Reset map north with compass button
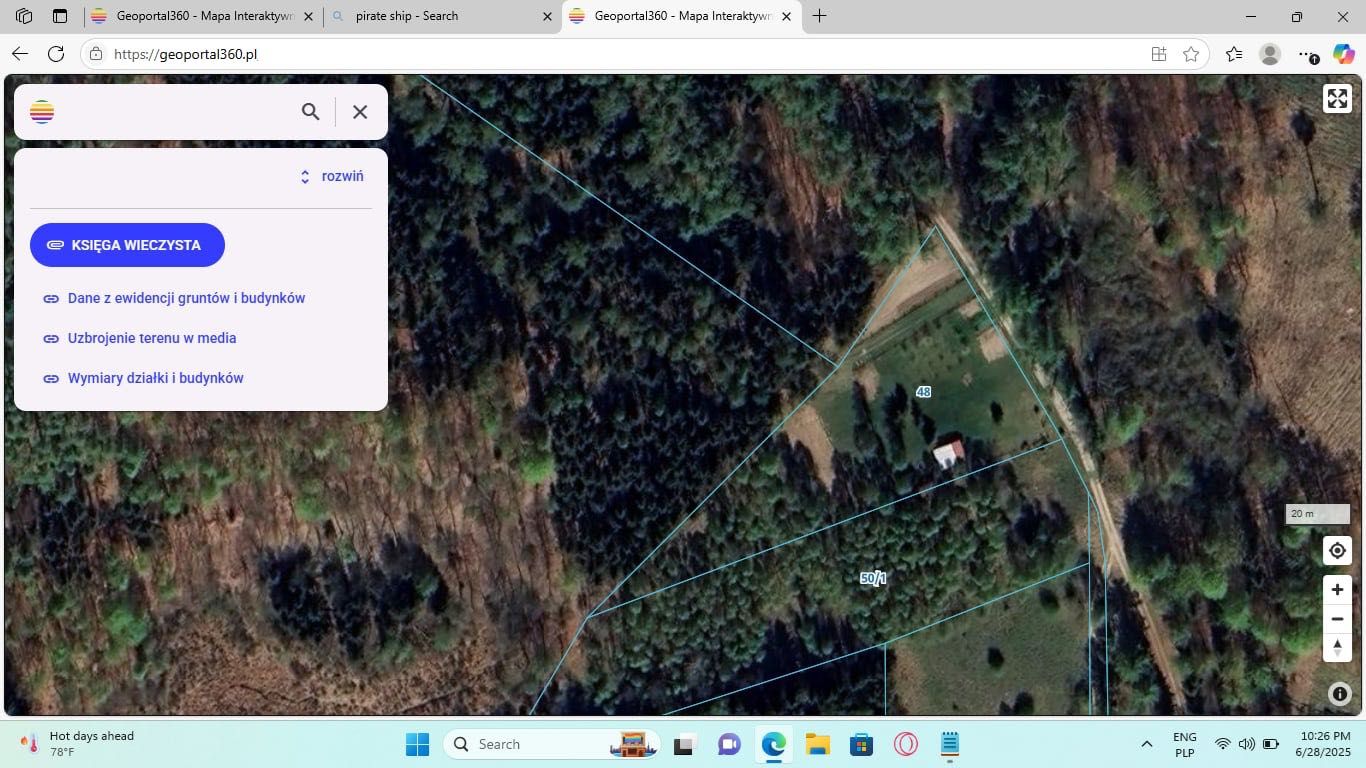 point(1337,647)
